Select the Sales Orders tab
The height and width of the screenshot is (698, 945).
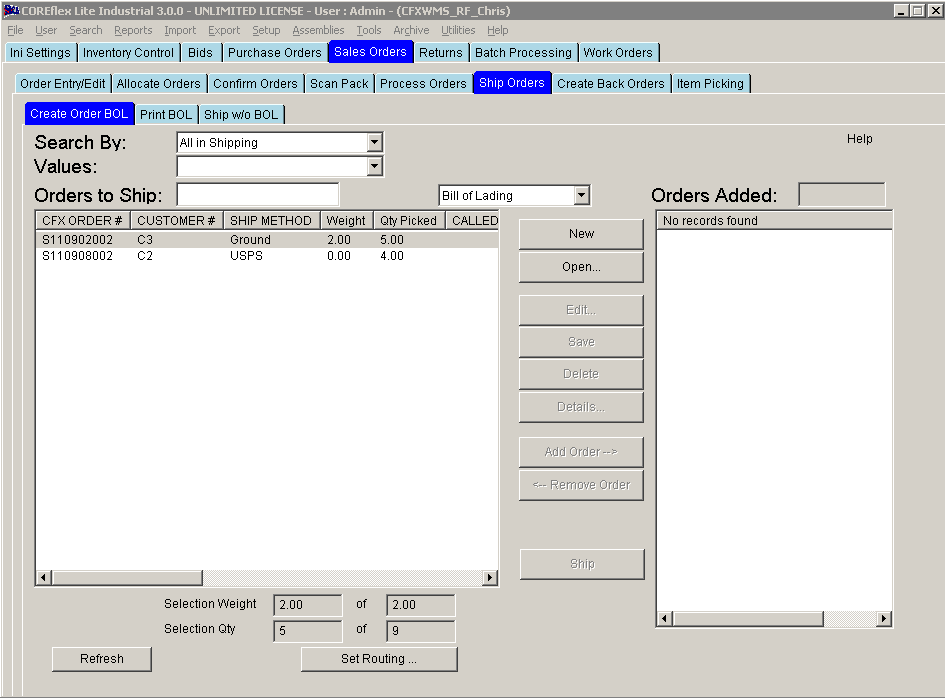[371, 52]
